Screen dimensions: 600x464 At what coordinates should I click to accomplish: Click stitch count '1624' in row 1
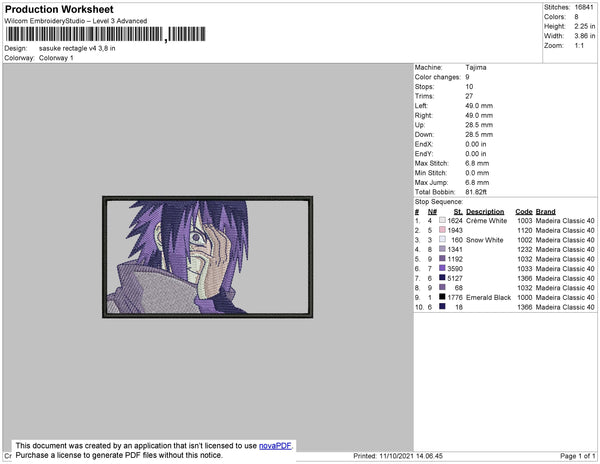coord(455,221)
